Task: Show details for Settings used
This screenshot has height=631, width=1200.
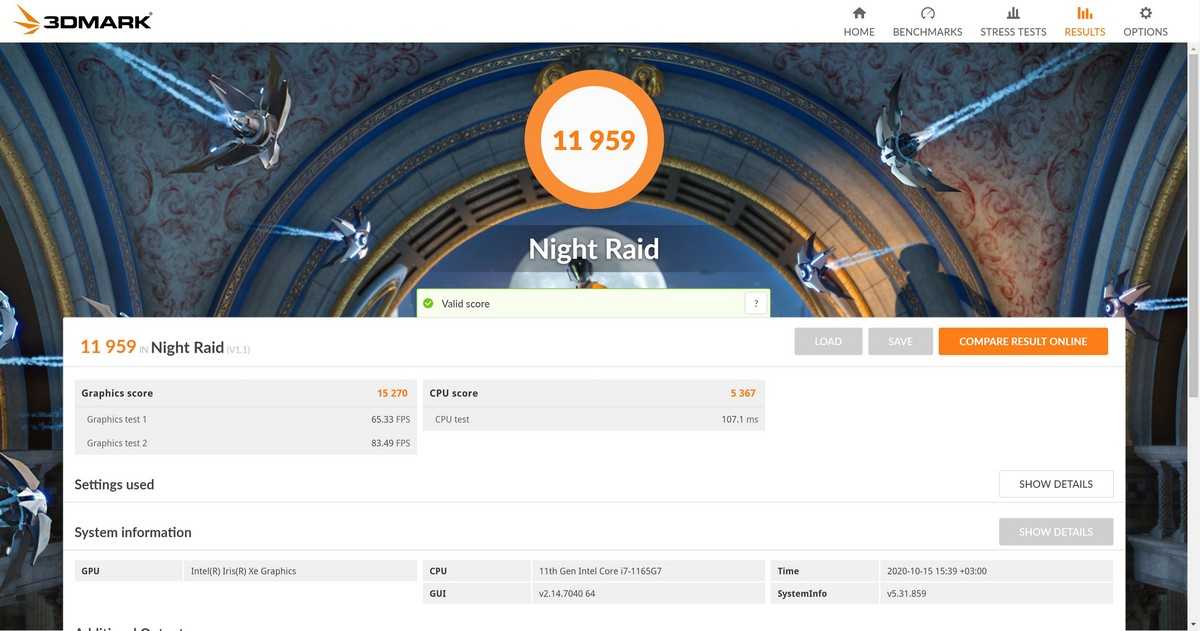Action: click(1055, 484)
